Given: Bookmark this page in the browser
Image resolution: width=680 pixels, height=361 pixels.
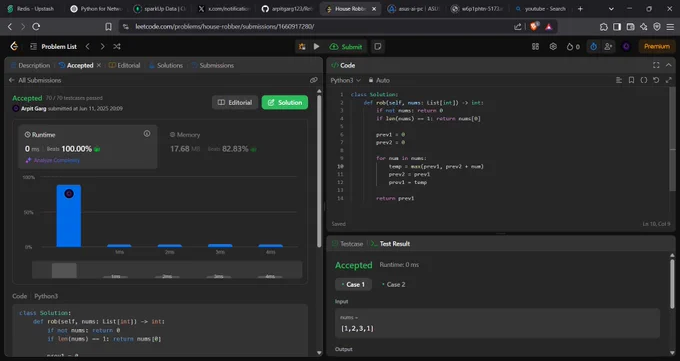Looking at the screenshot, I should pyautogui.click(x=108, y=26).
